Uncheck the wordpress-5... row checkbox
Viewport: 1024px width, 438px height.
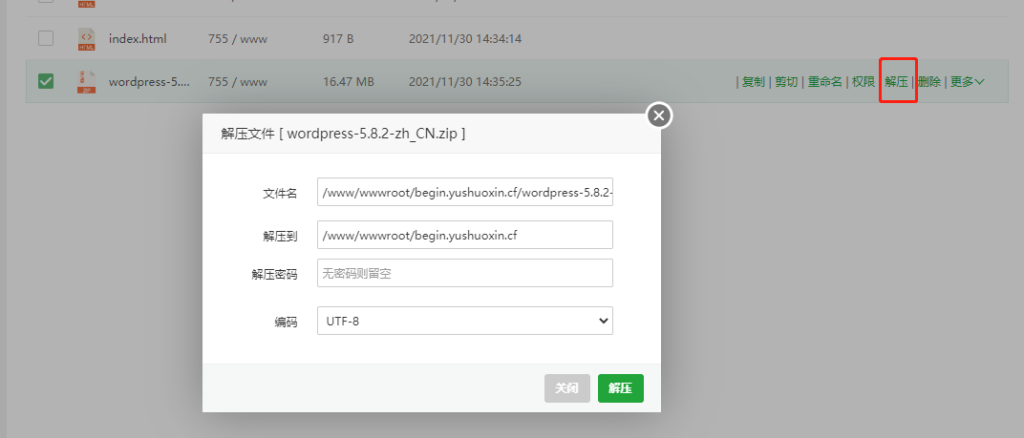click(46, 82)
